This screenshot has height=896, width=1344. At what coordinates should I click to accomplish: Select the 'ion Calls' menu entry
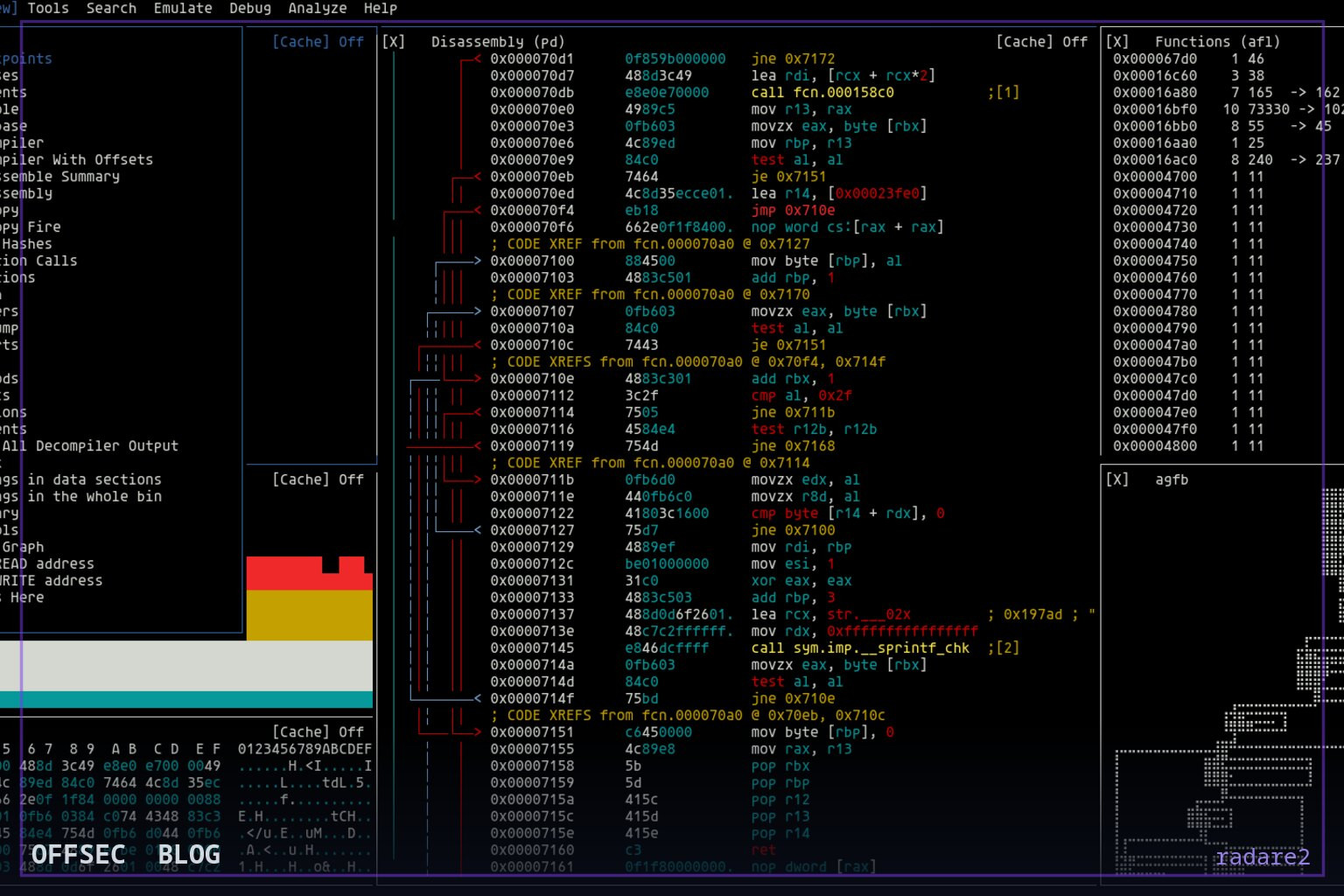click(39, 261)
